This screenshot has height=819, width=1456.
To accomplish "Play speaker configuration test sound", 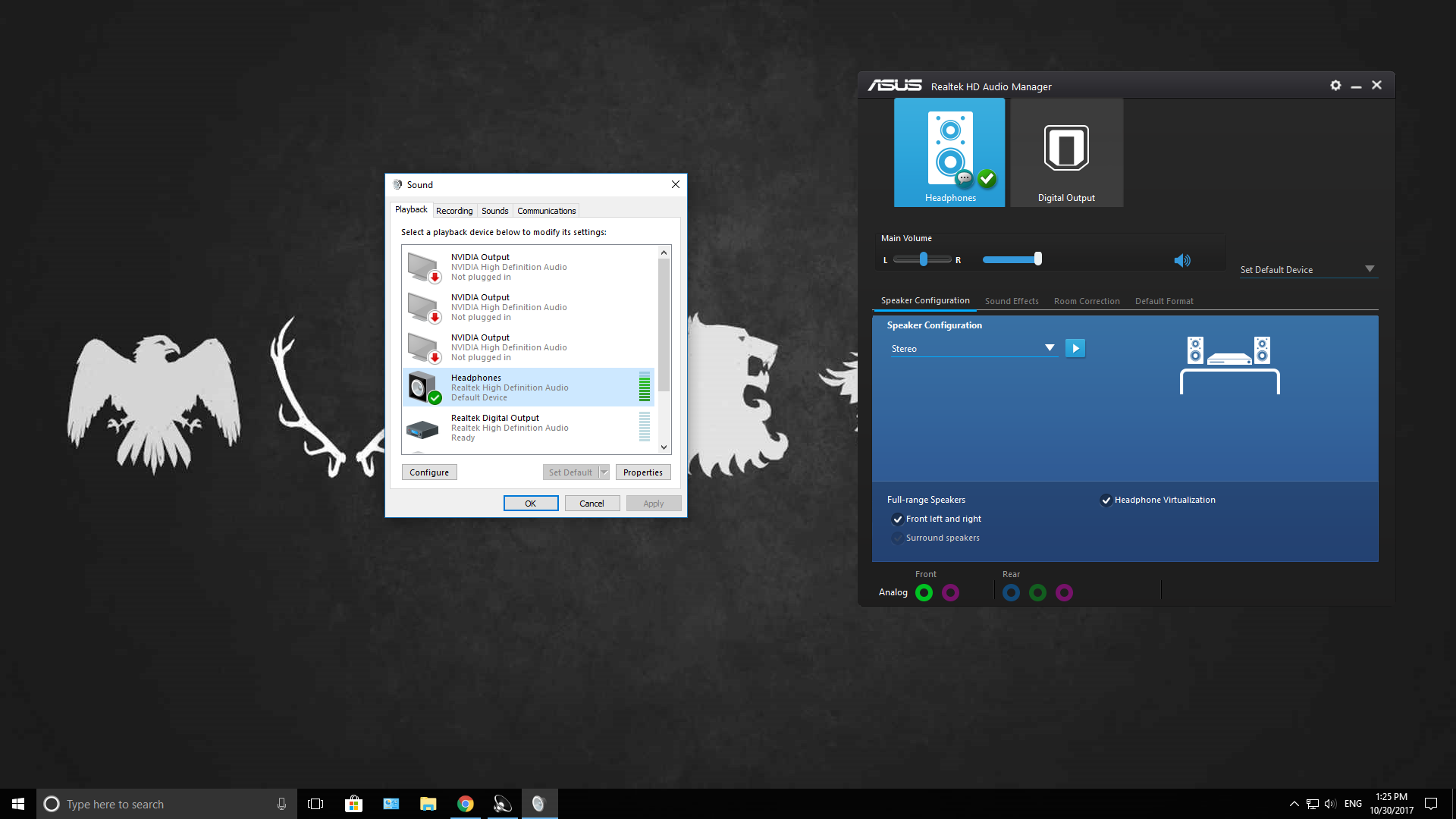I will (x=1075, y=348).
